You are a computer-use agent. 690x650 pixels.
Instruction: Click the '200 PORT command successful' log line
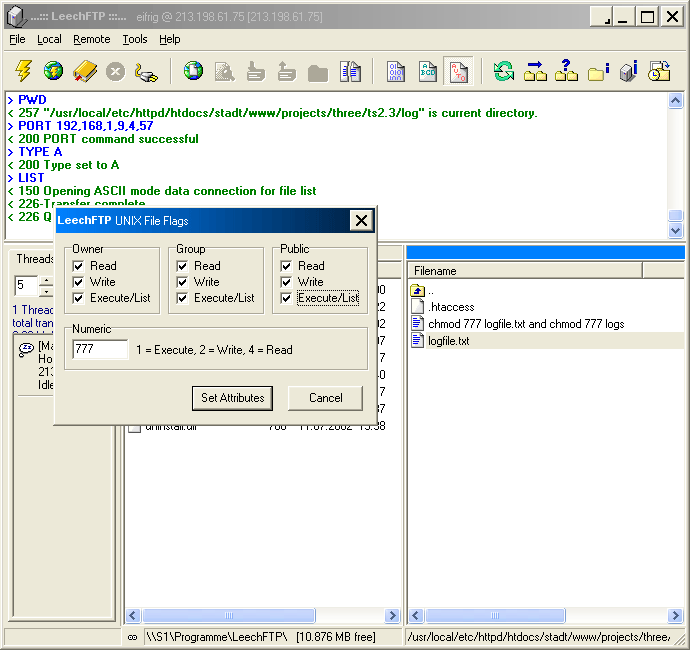click(x=103, y=139)
